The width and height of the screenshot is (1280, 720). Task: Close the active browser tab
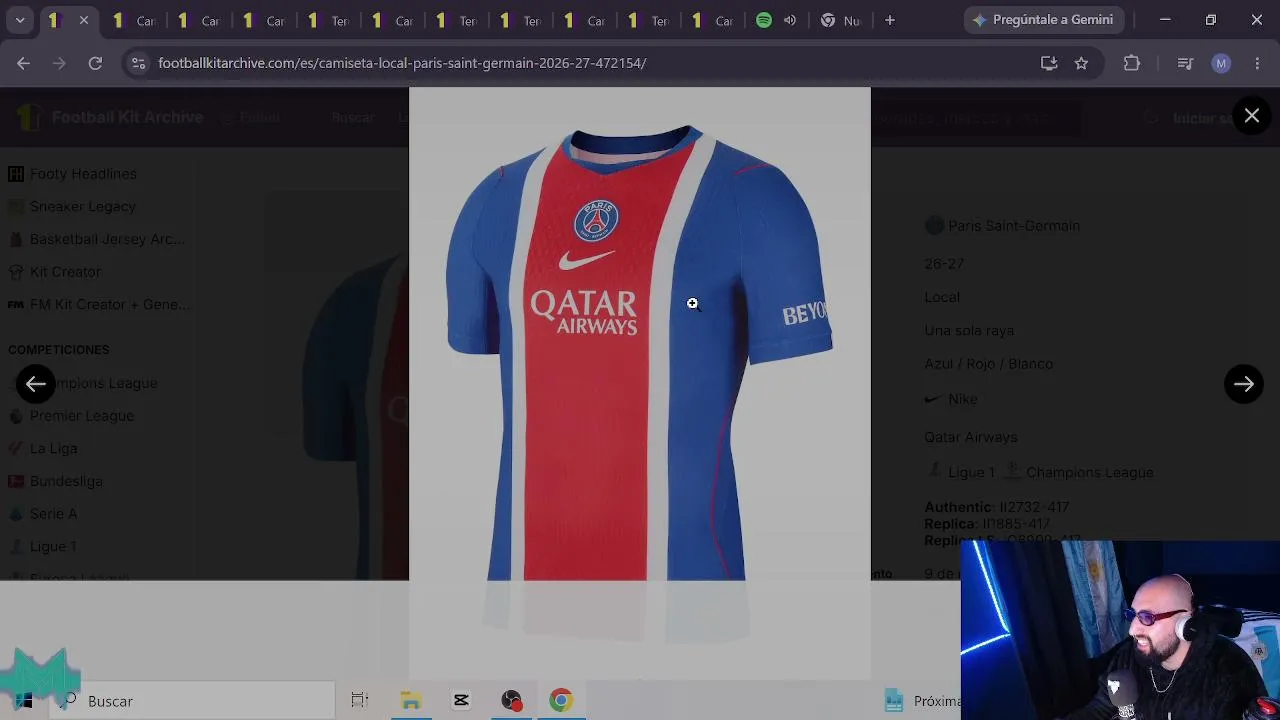coord(84,20)
